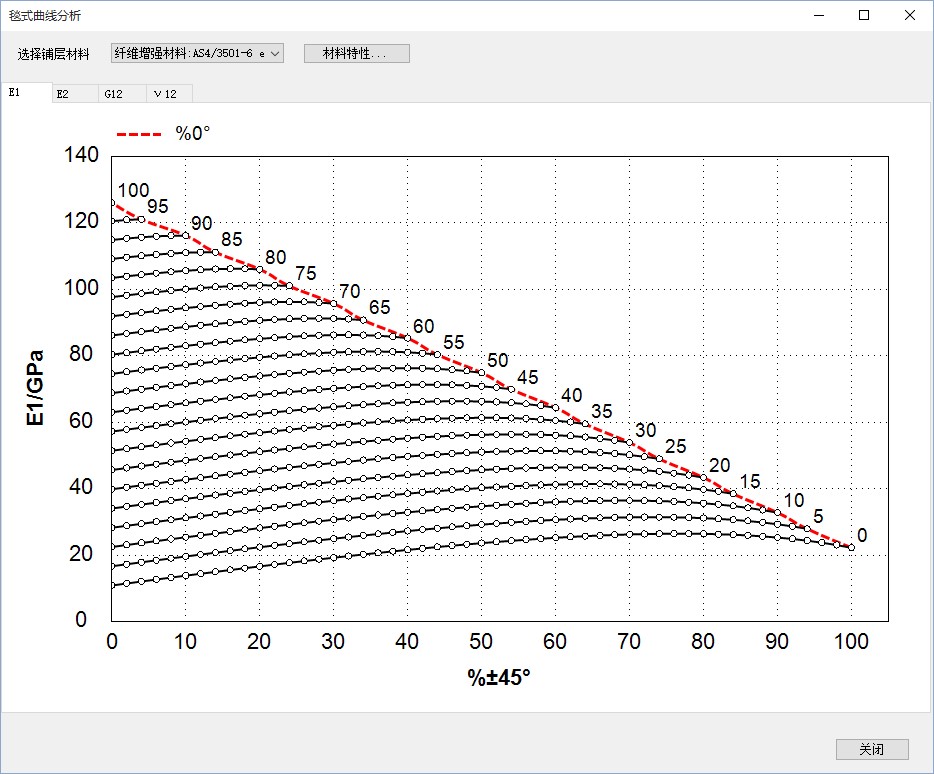Viewport: 934px width, 774px height.
Task: Click the %0° legend label
Action: click(193, 133)
